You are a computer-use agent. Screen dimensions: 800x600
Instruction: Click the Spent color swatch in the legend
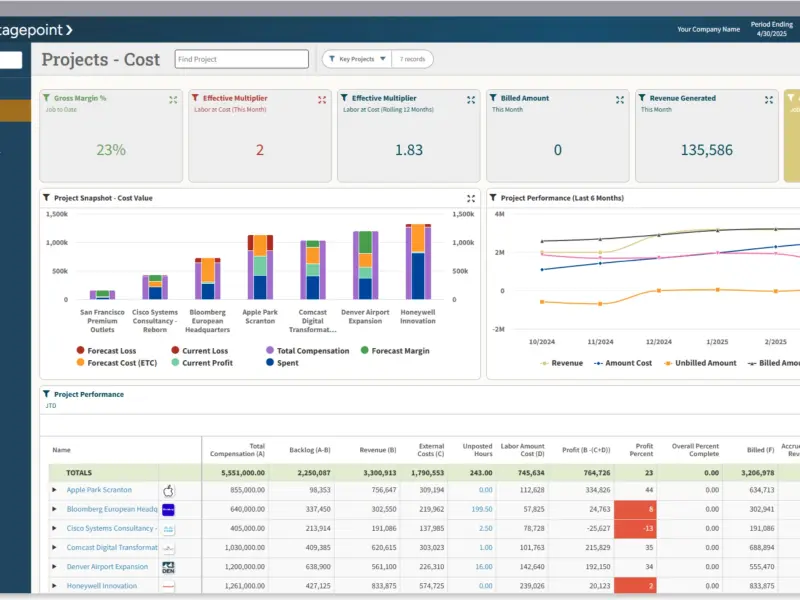[270, 362]
